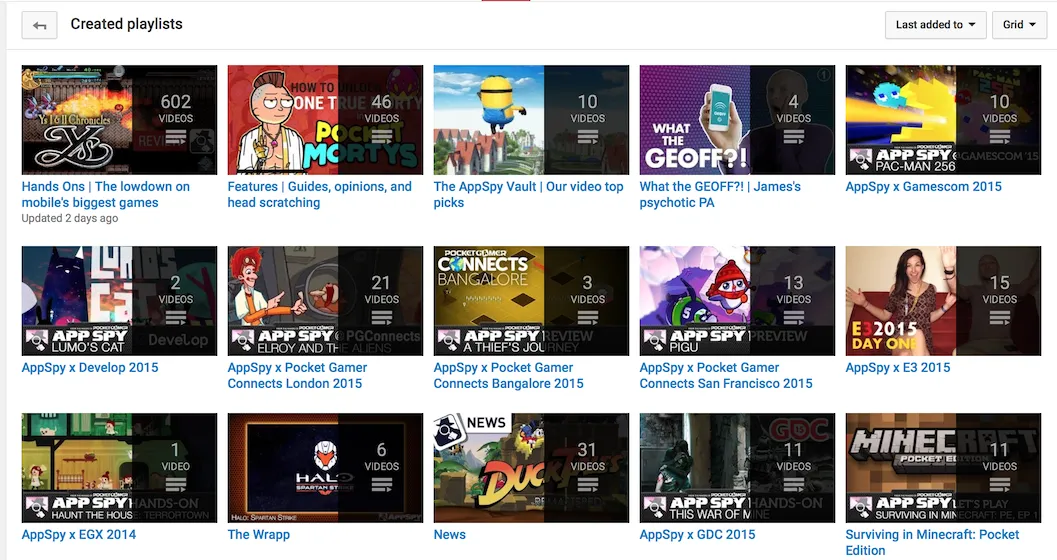Click playlist icon on San Francisco 13 videos overlay

(x=793, y=318)
